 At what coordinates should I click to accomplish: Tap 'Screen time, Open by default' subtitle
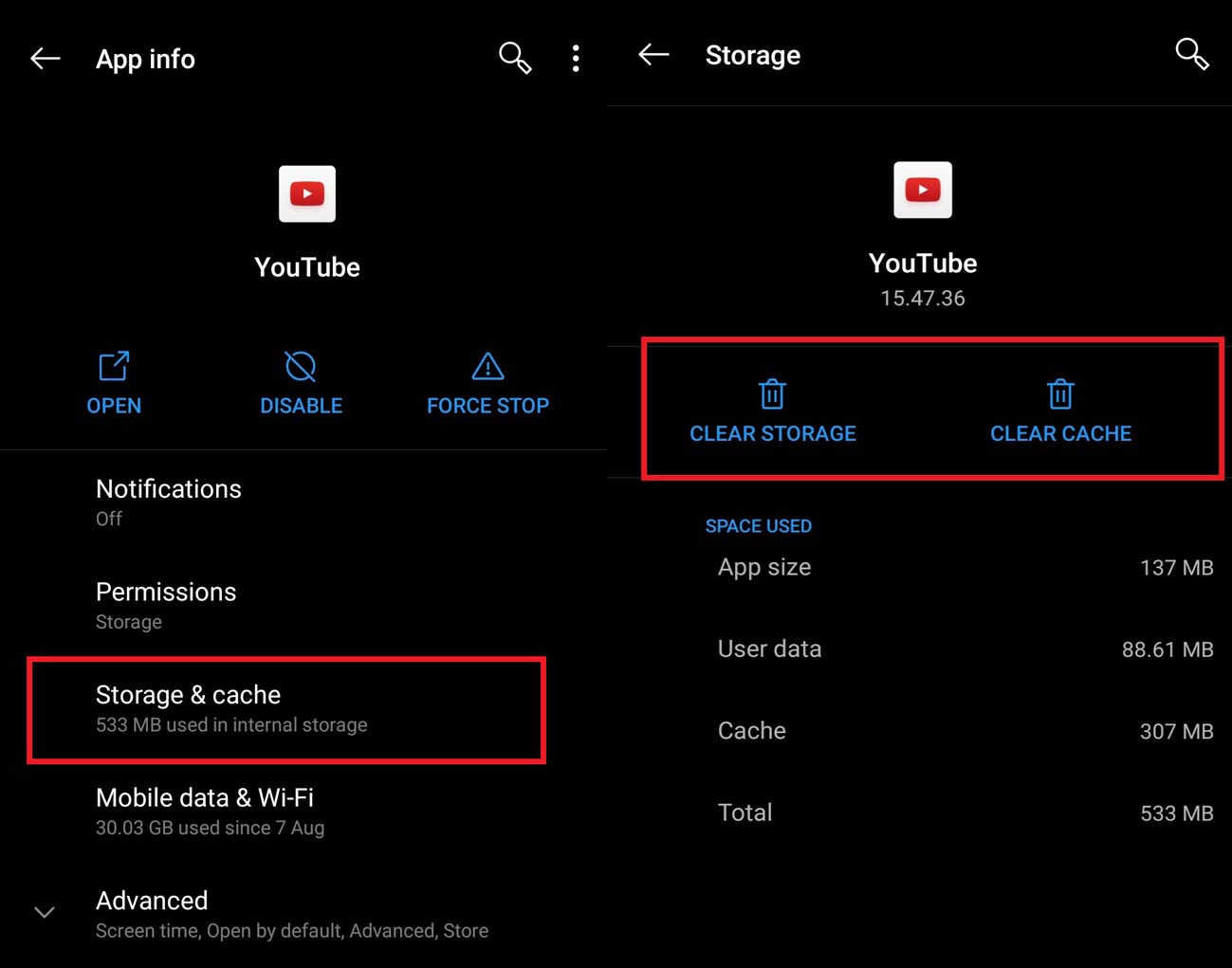292,931
